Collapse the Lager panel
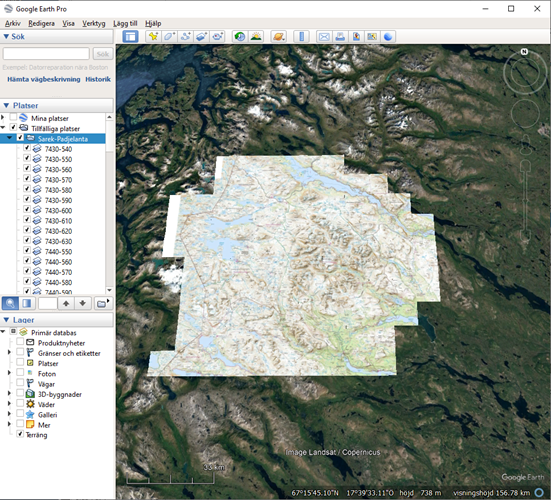Image resolution: width=551 pixels, height=500 pixels. (6, 320)
